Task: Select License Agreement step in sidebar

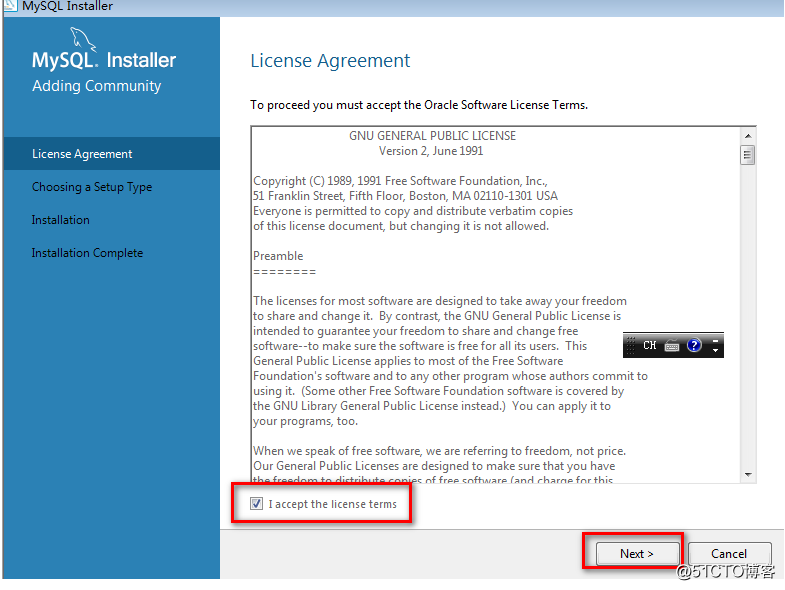Action: pyautogui.click(x=112, y=154)
